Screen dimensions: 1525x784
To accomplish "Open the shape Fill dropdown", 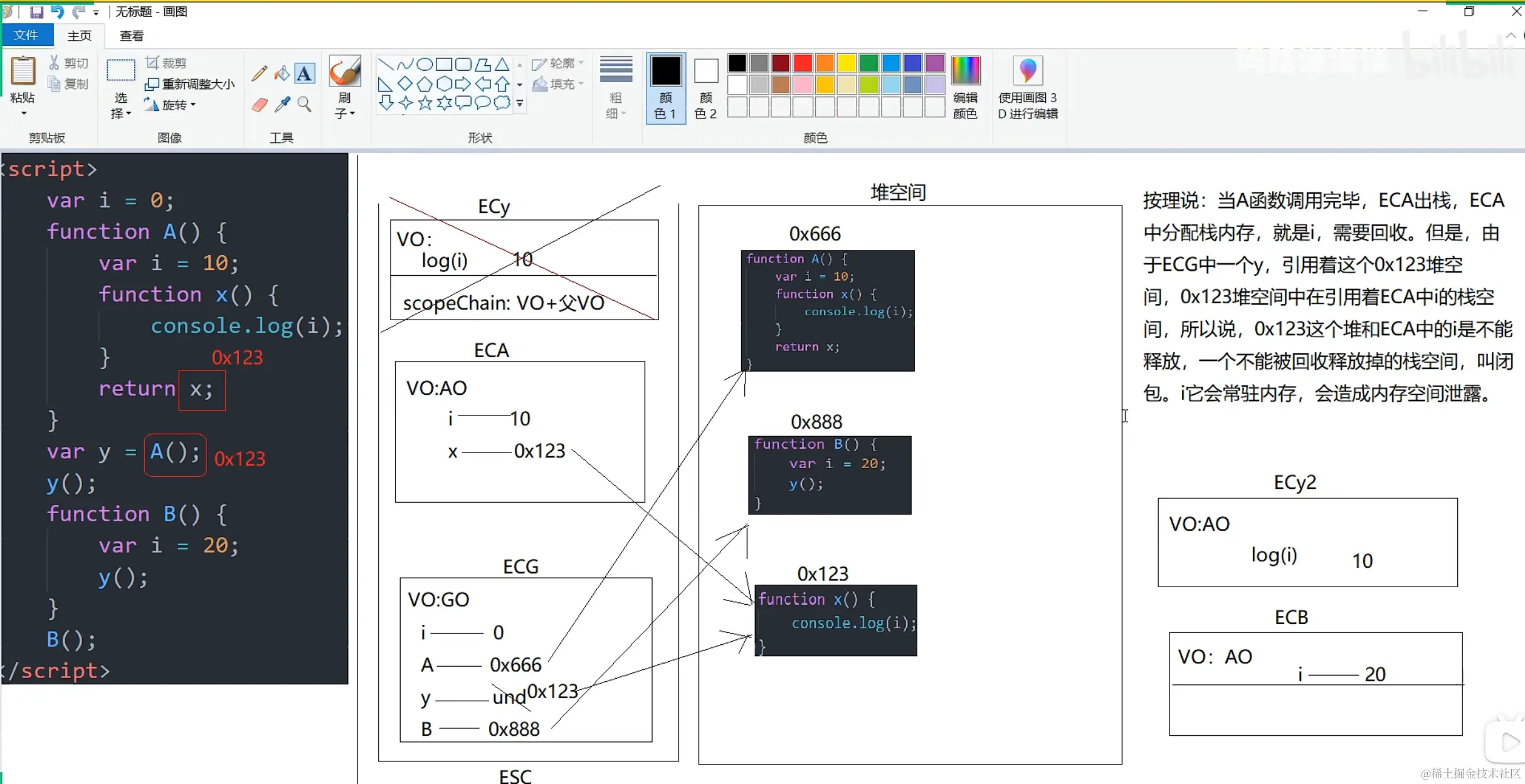I will pyautogui.click(x=557, y=83).
